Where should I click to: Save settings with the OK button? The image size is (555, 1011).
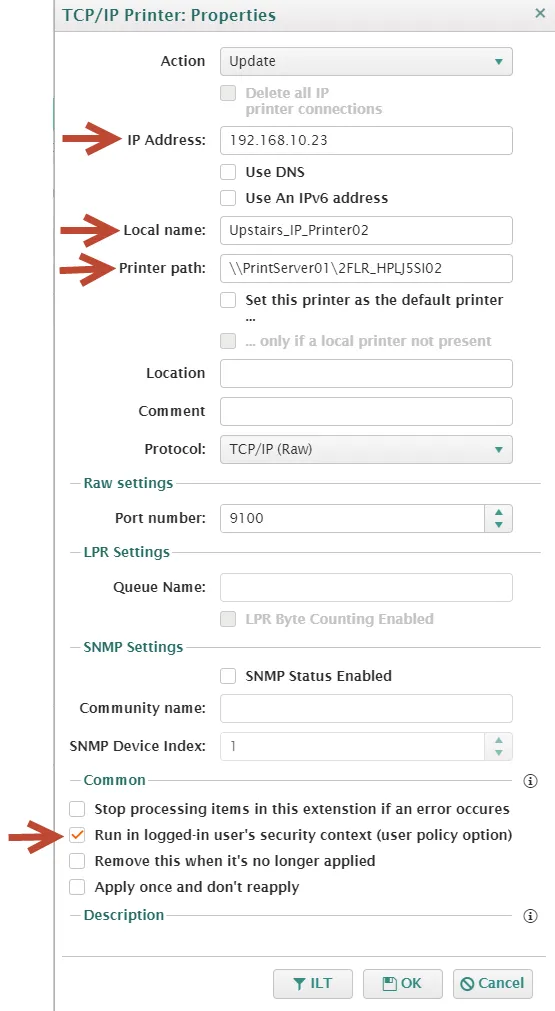click(x=402, y=983)
